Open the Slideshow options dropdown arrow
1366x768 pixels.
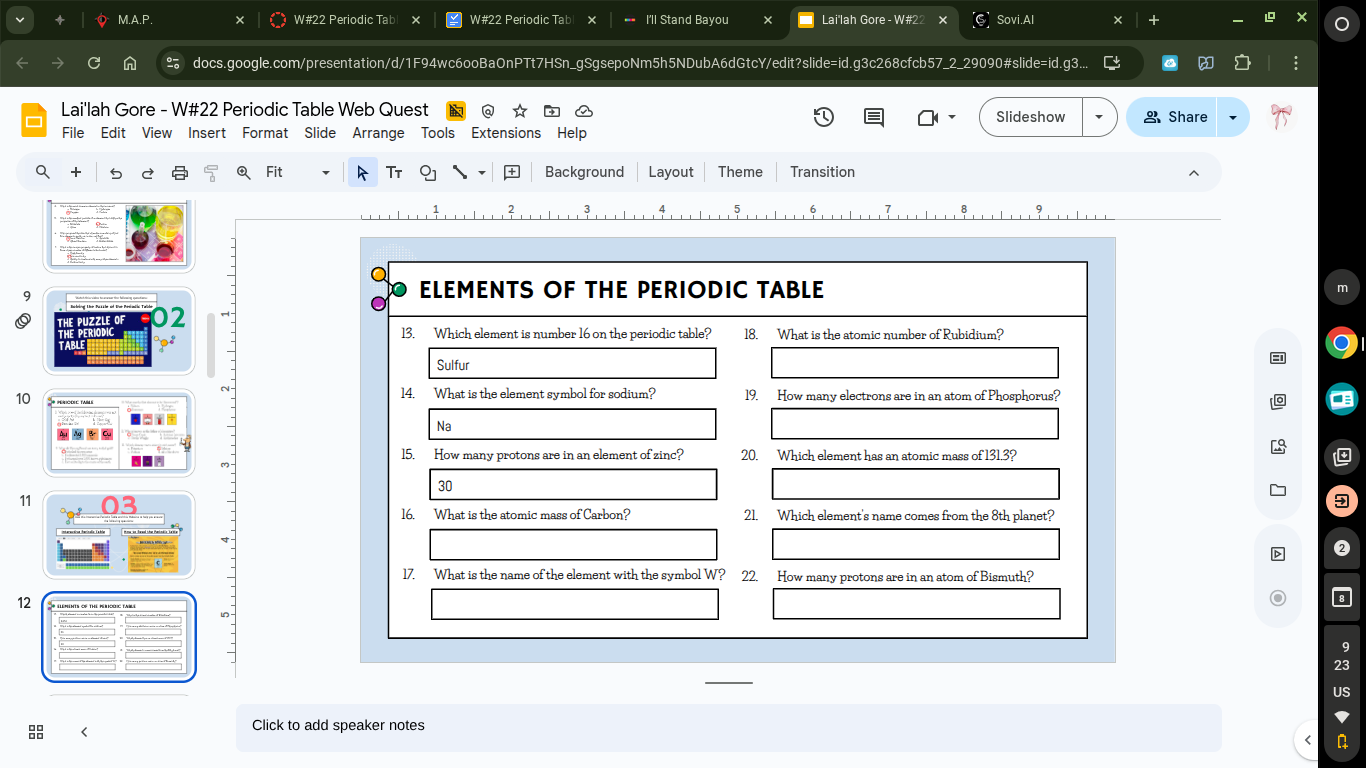[x=1099, y=116]
